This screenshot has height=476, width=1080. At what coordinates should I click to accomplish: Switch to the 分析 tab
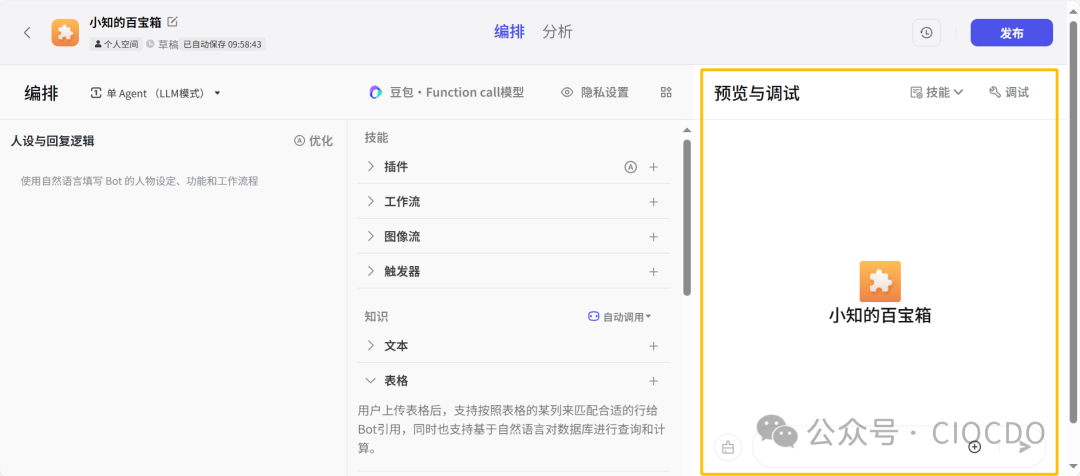point(557,32)
